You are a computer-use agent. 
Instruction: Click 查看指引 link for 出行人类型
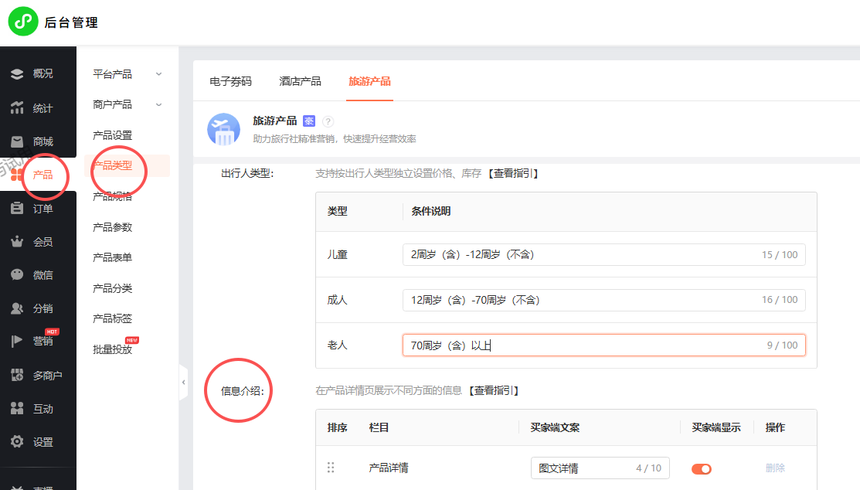tap(513, 173)
